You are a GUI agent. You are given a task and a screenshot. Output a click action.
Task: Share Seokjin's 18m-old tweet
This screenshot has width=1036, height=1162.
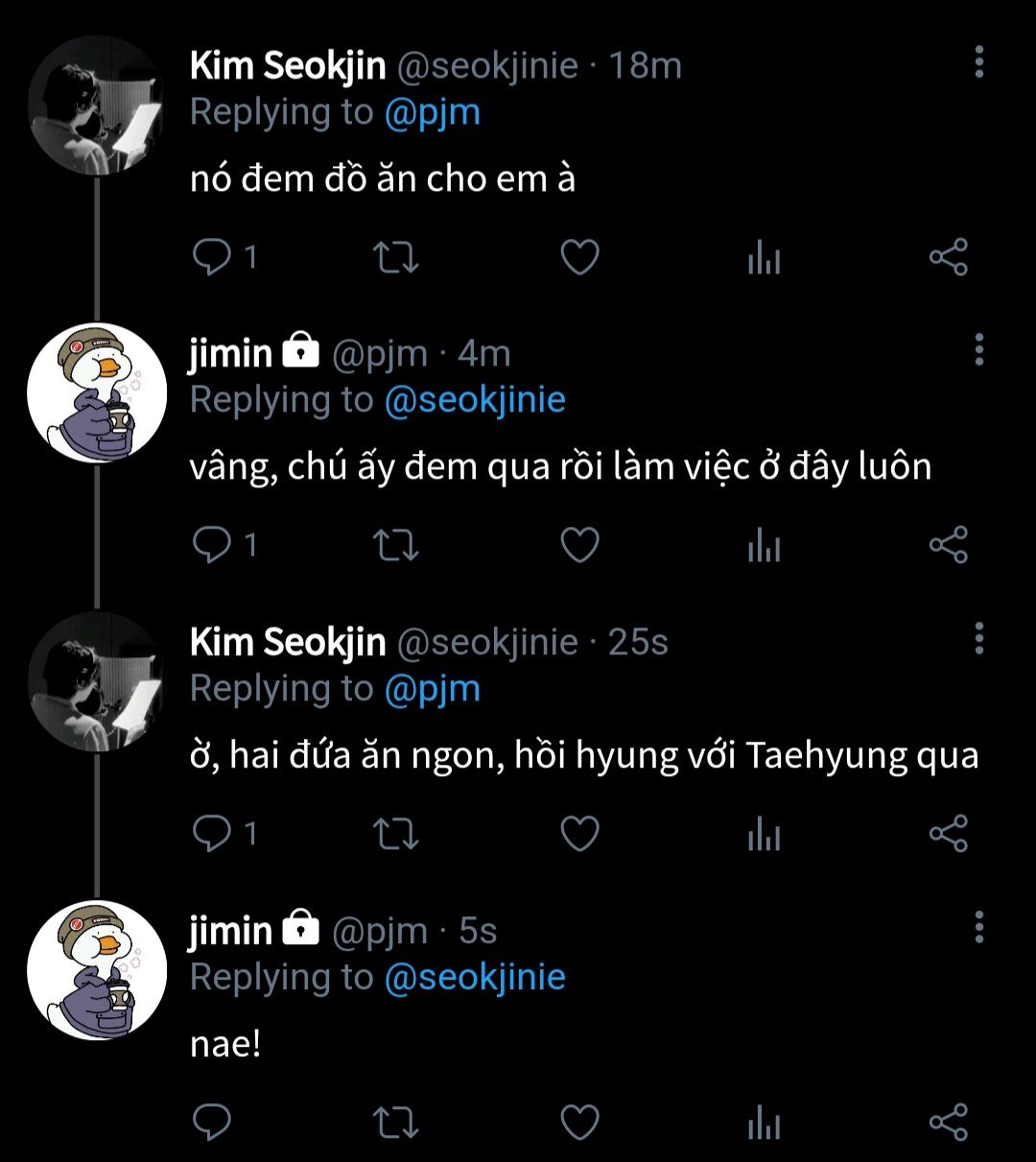point(949,257)
